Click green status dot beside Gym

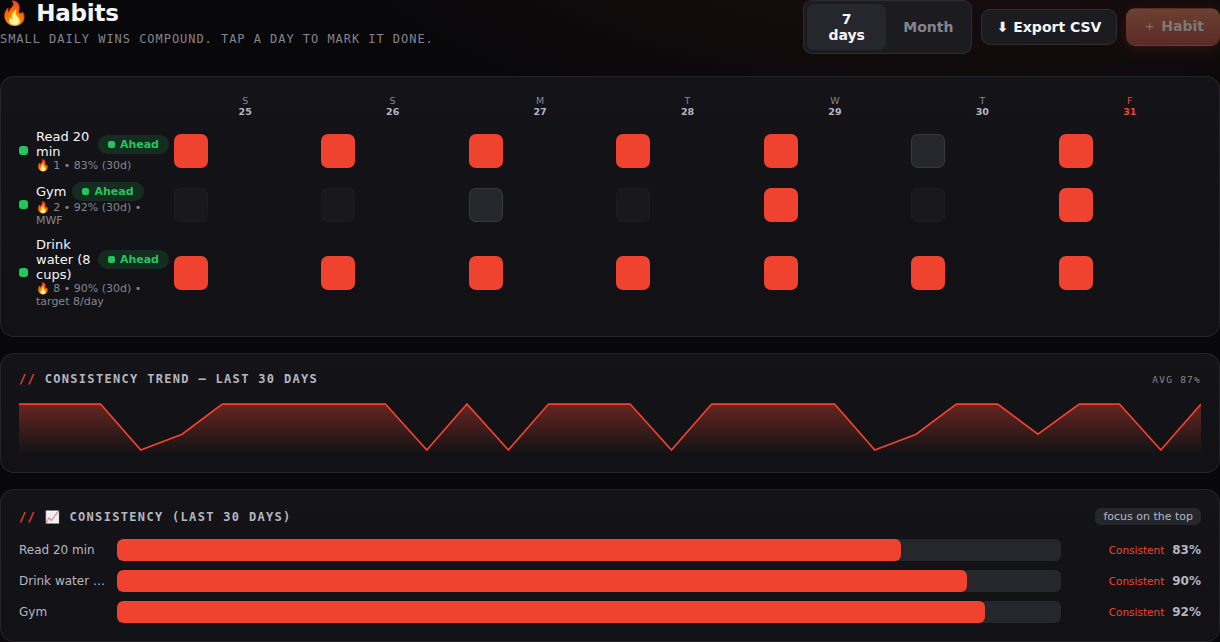pos(24,205)
